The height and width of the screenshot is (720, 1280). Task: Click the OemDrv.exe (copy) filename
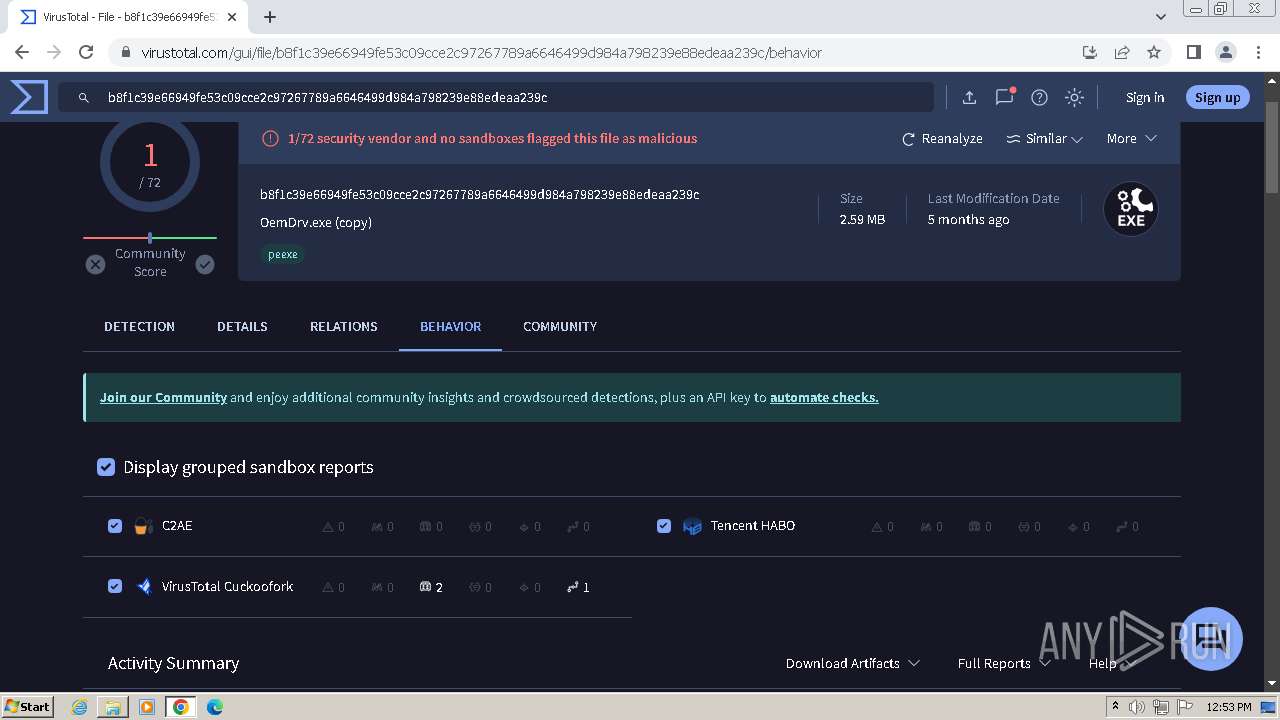click(316, 222)
